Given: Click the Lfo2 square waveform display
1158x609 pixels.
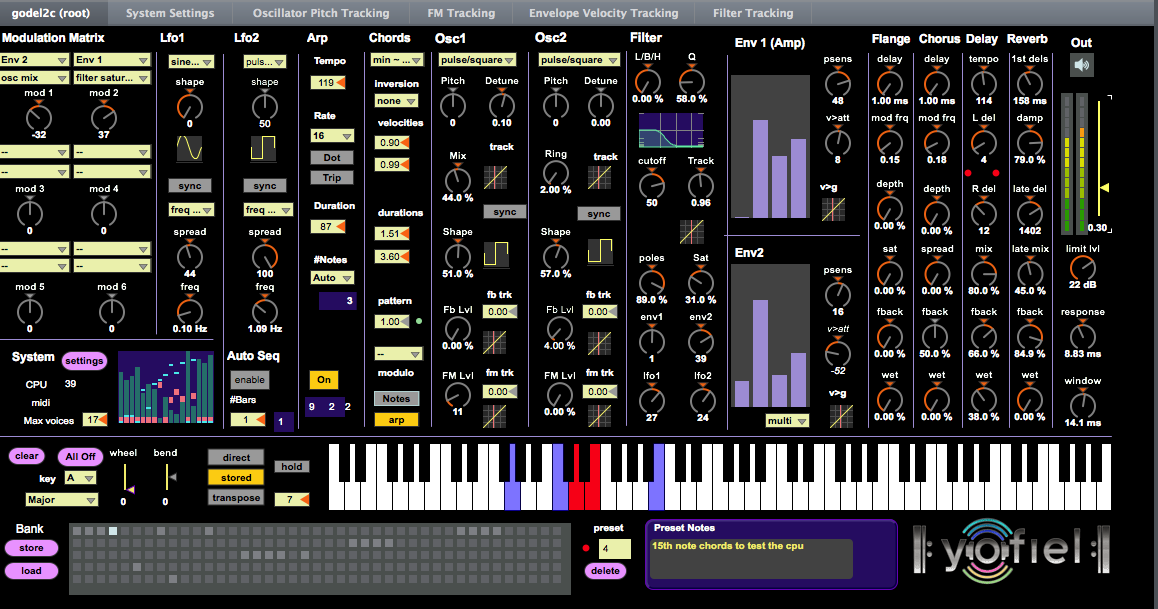Looking at the screenshot, I should pyautogui.click(x=265, y=149).
